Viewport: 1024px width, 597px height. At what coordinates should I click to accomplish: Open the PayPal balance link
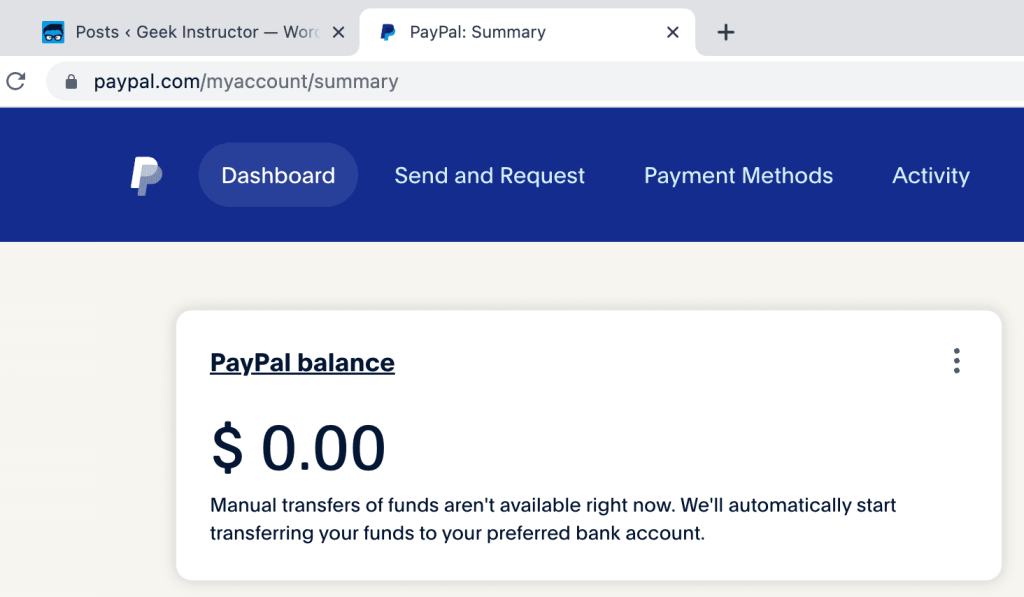[302, 362]
